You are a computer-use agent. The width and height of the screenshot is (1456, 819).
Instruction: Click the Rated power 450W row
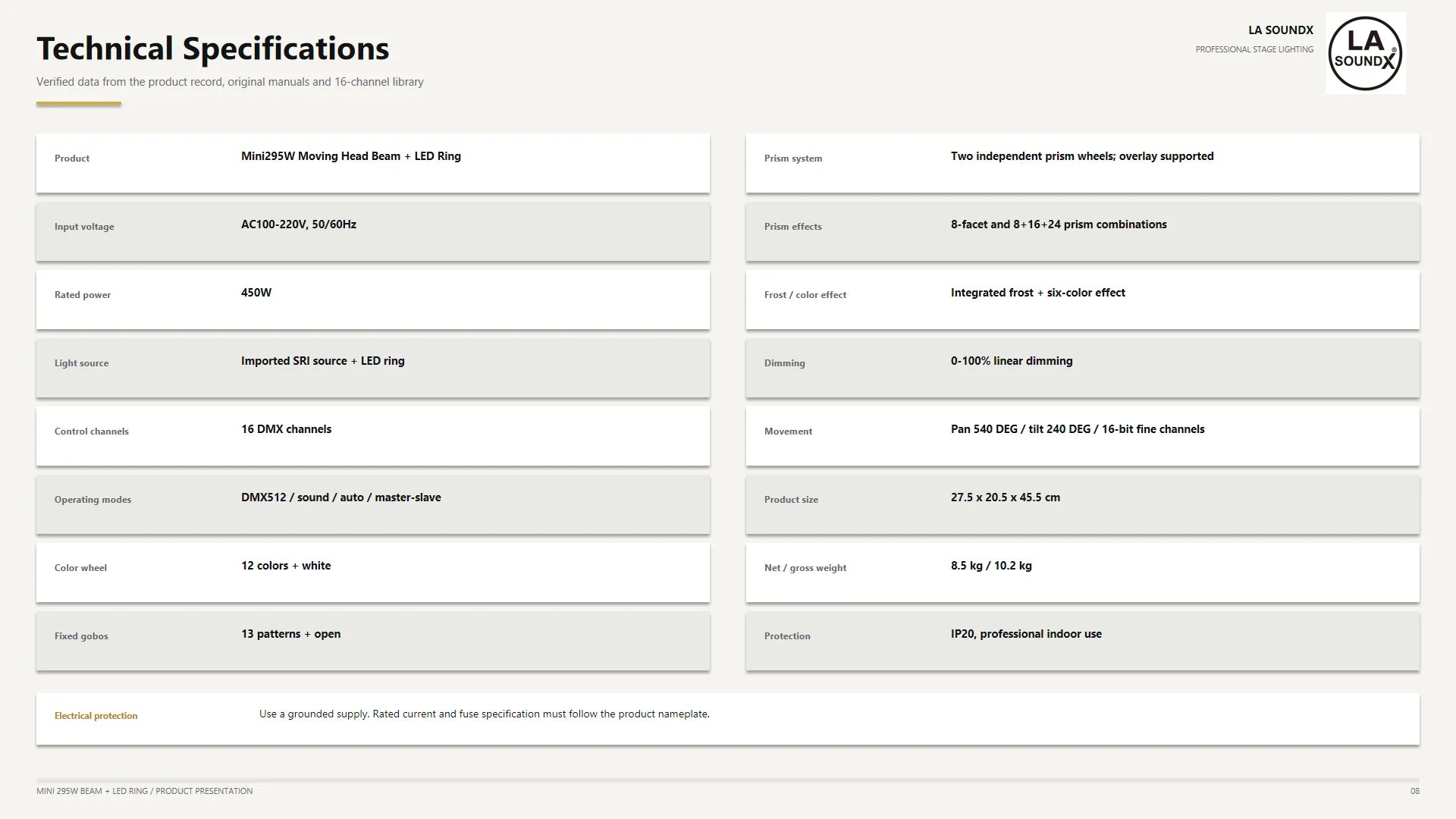(373, 300)
